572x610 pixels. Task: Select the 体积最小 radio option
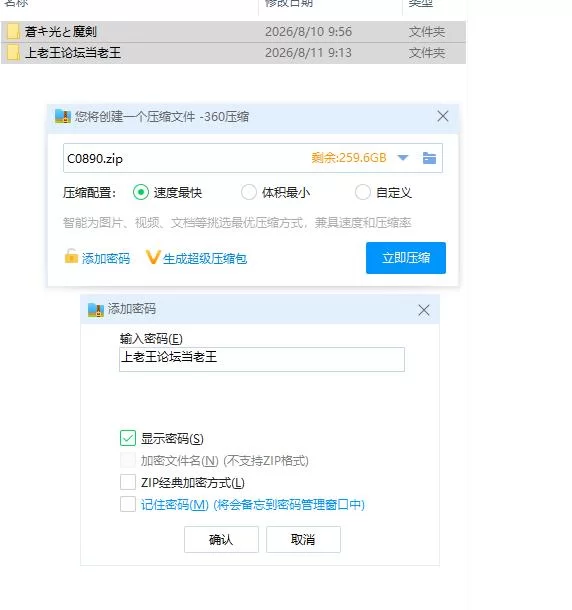[249, 192]
